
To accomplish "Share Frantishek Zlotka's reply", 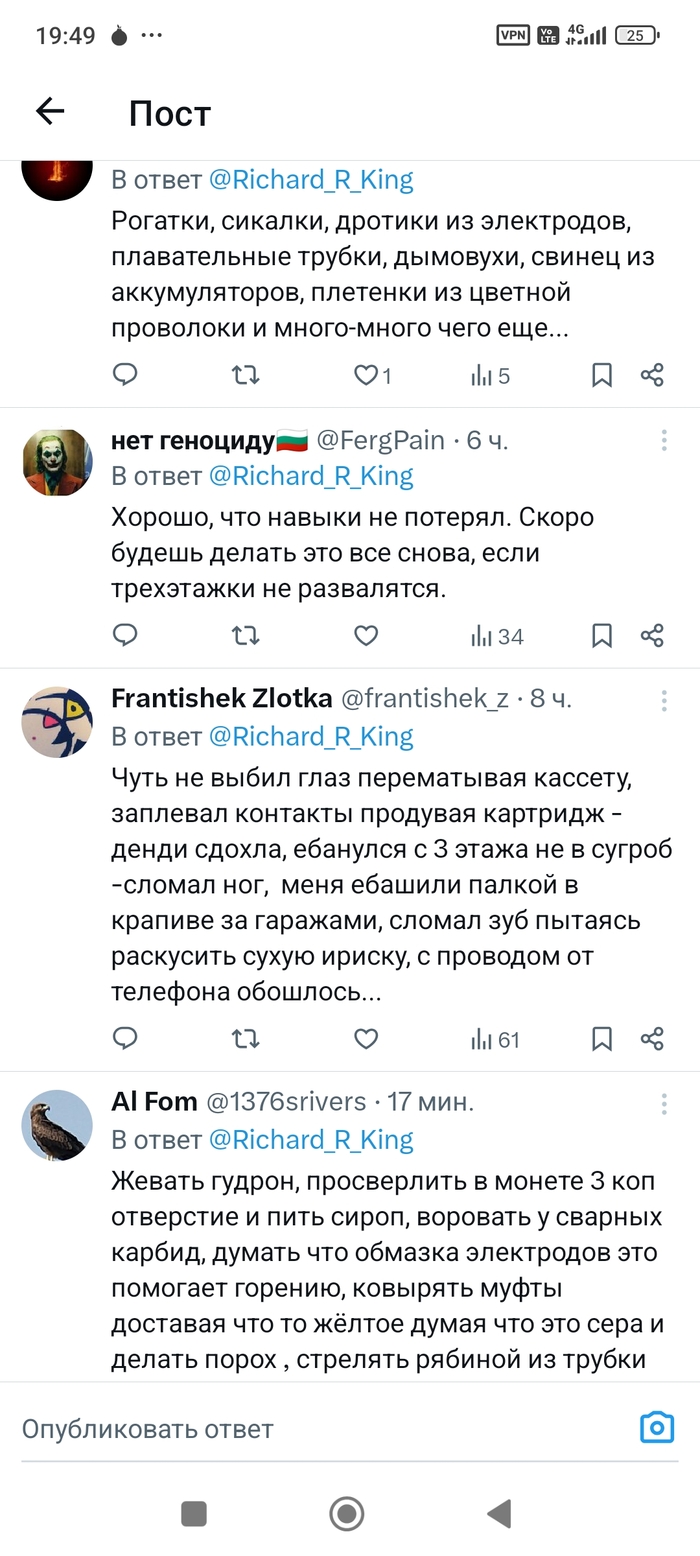I will pyautogui.click(x=652, y=1039).
